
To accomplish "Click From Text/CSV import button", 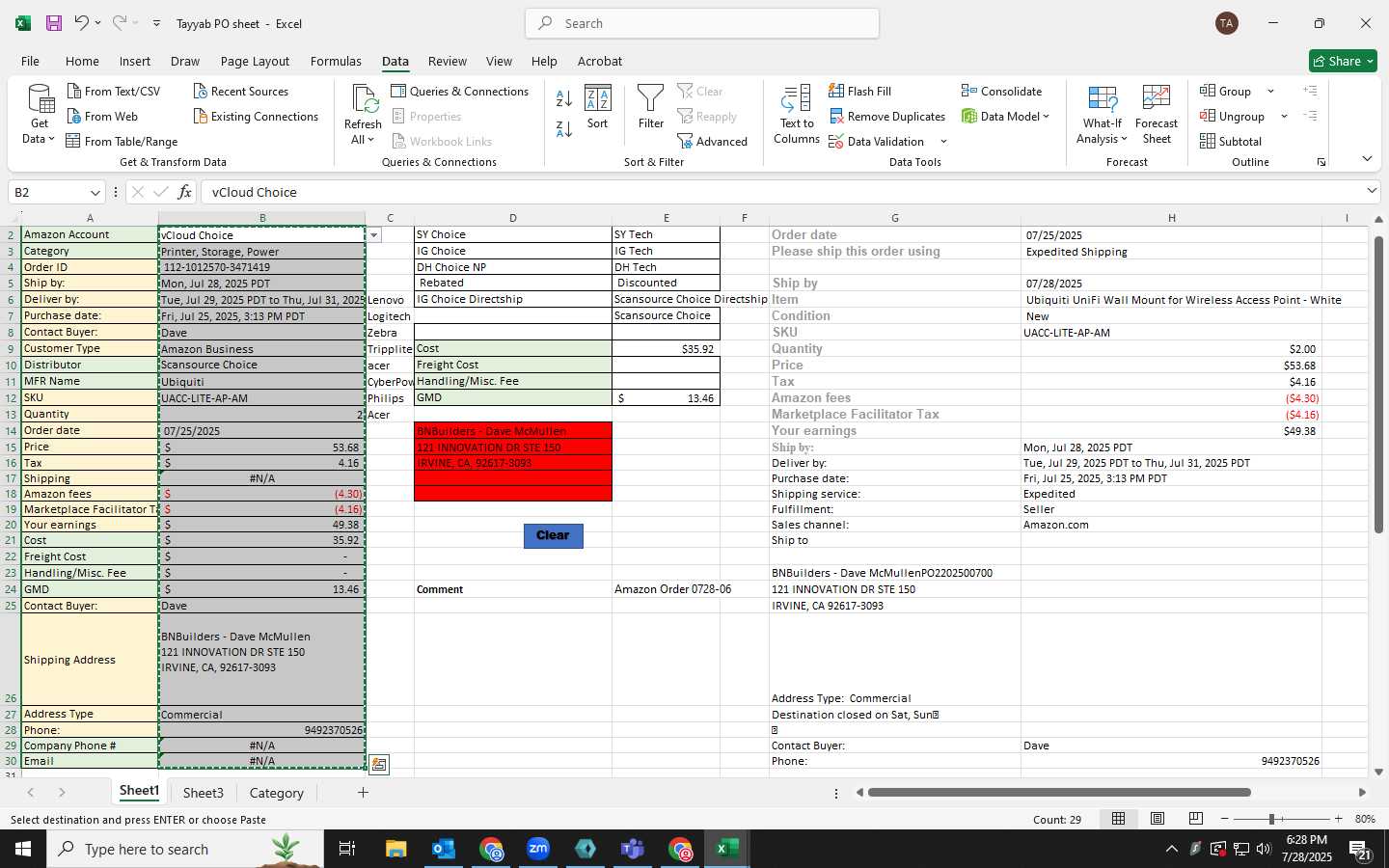I will (113, 91).
